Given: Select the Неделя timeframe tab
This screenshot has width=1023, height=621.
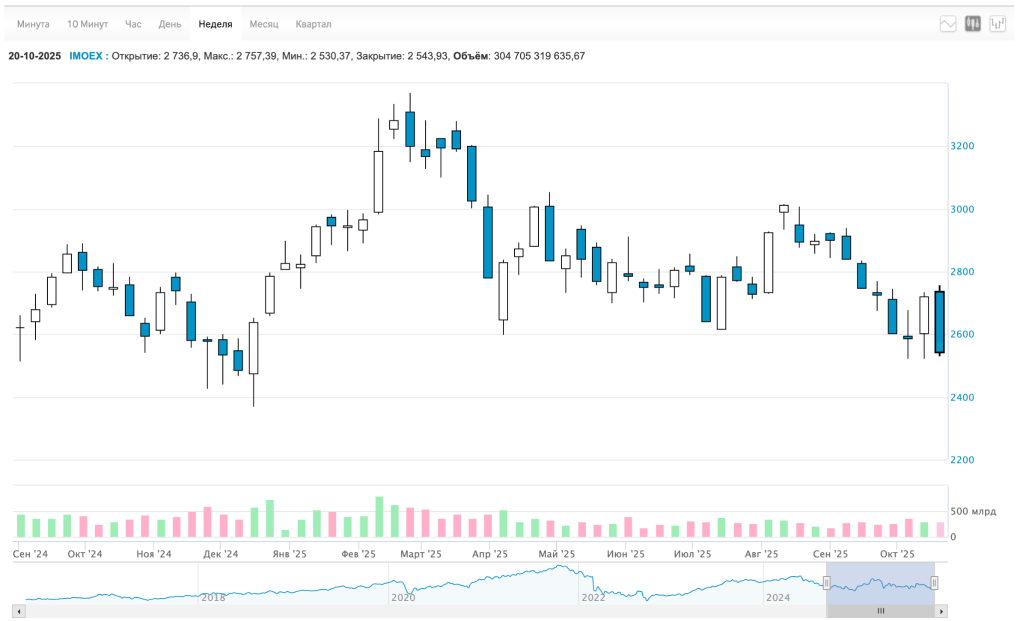Looking at the screenshot, I should [215, 24].
